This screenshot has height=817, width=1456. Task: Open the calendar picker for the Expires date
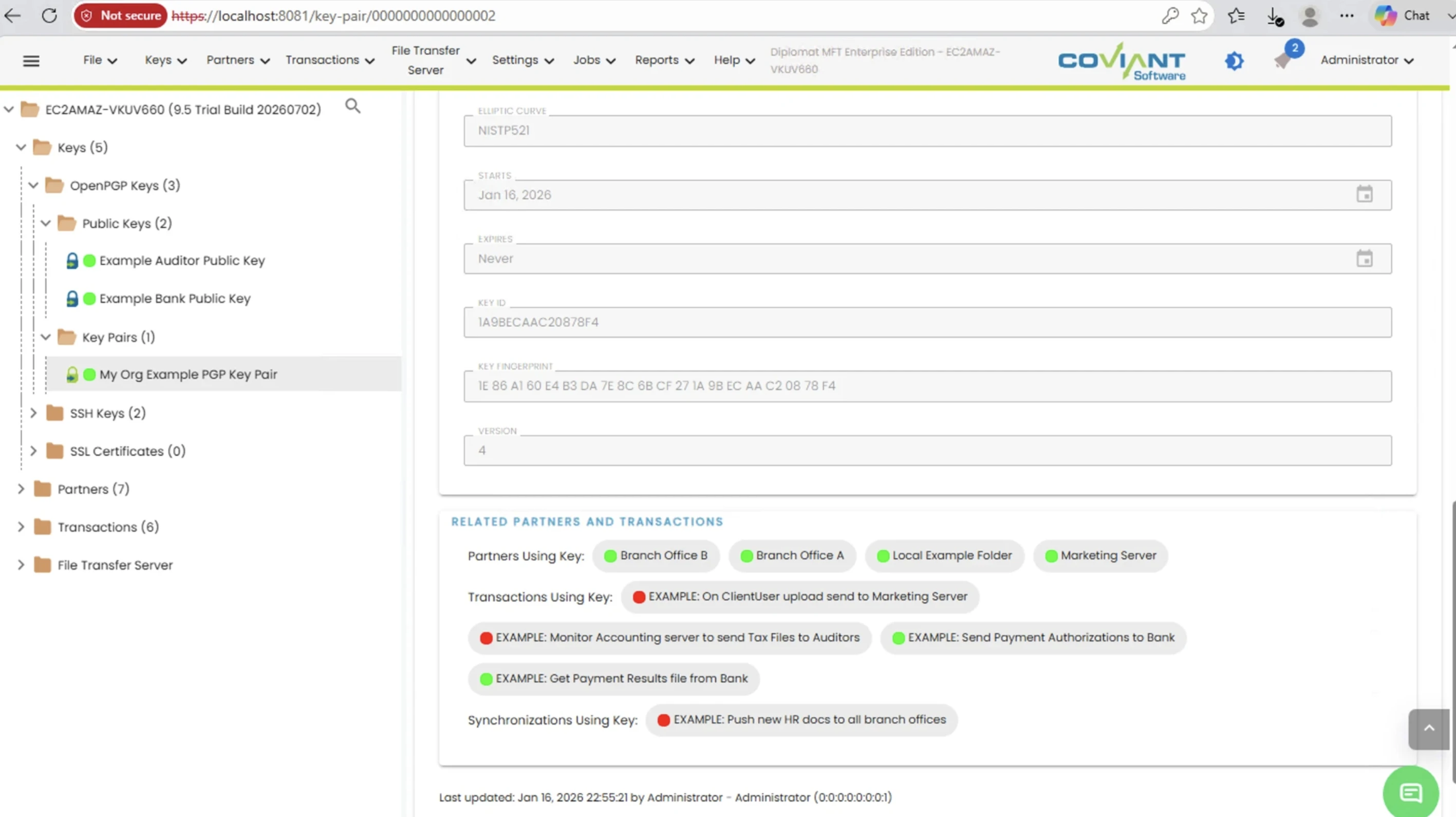(1365, 258)
